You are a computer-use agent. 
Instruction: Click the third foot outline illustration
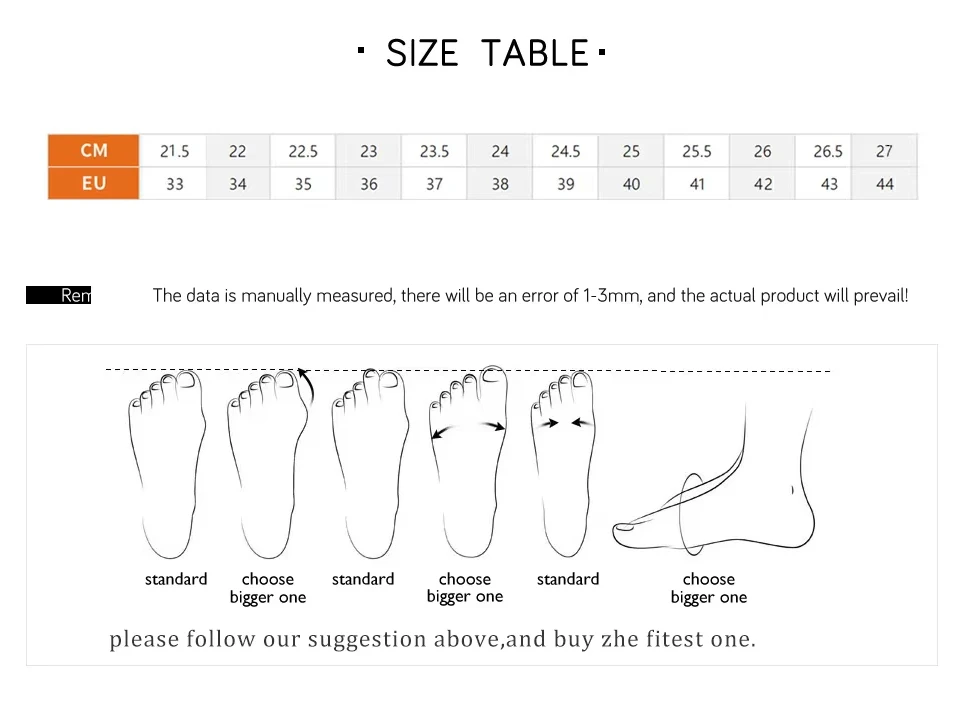(370, 464)
